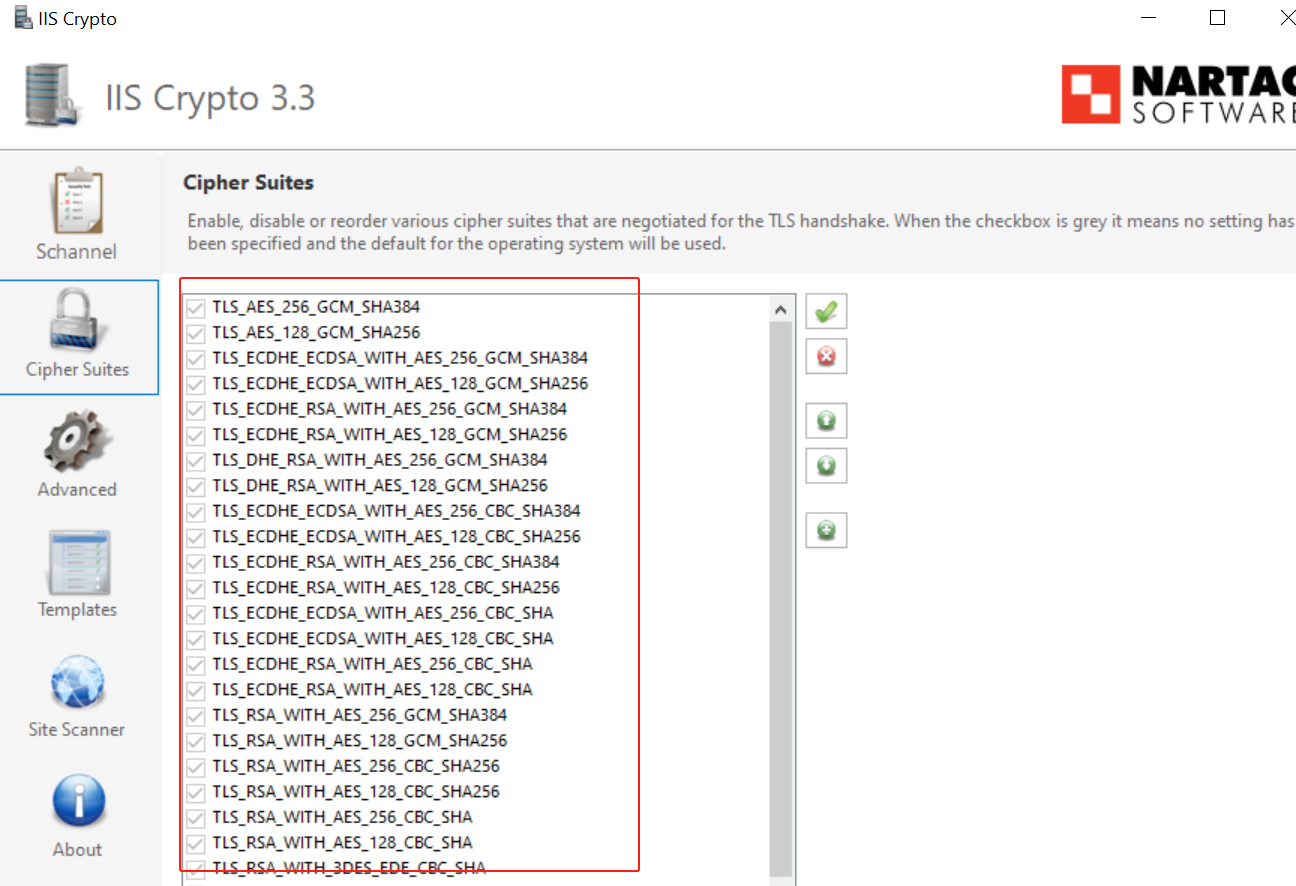Click the Cipher Suites heading text
This screenshot has height=886, width=1296.
click(x=249, y=182)
